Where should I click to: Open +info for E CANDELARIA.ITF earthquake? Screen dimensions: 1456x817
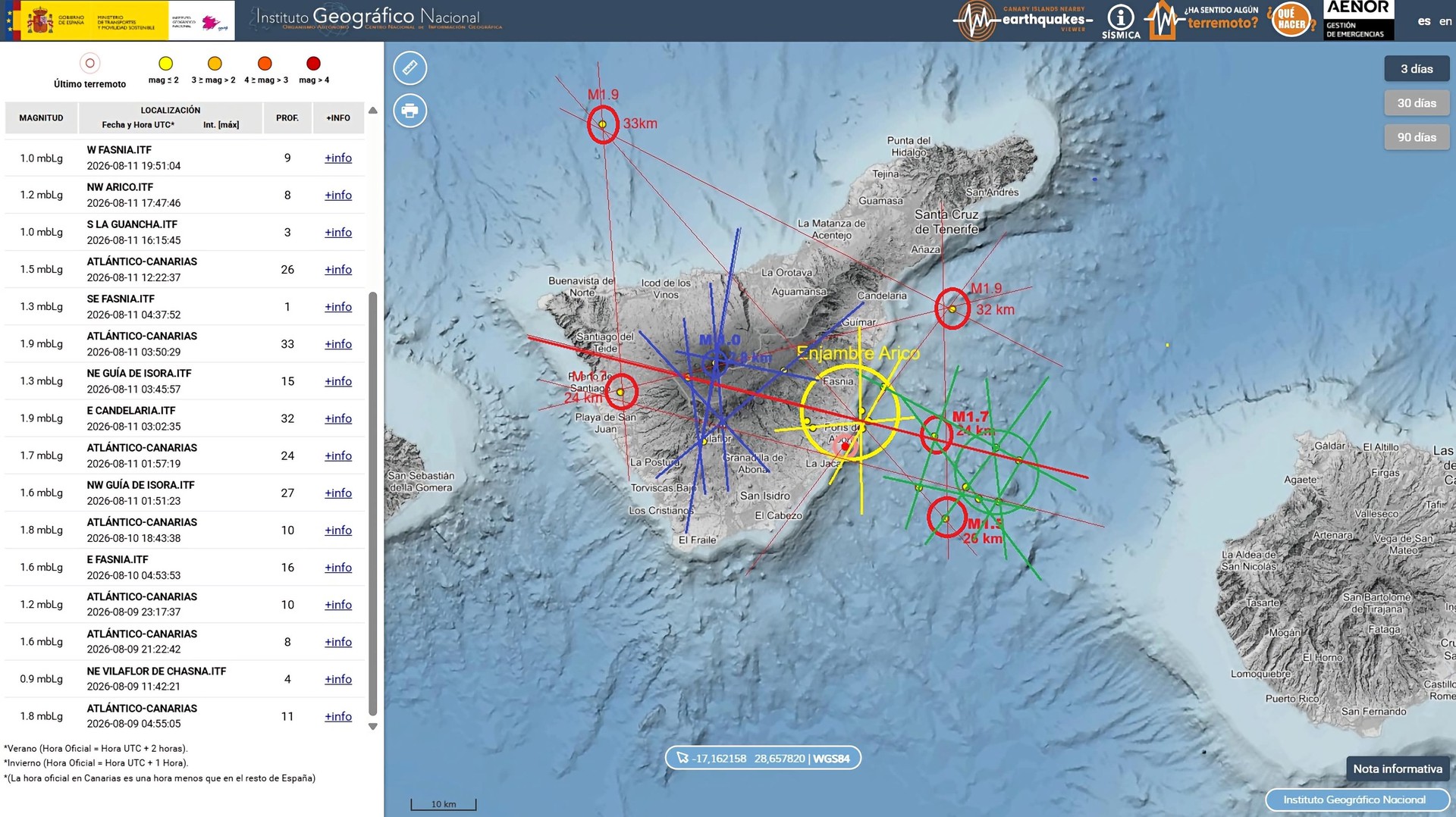(x=338, y=418)
